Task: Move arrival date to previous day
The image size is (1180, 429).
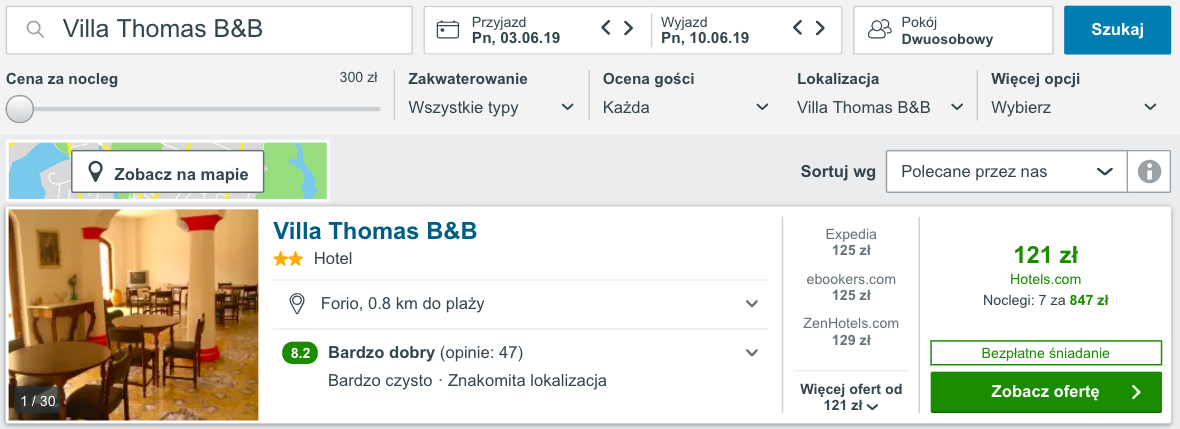Action: 606,29
